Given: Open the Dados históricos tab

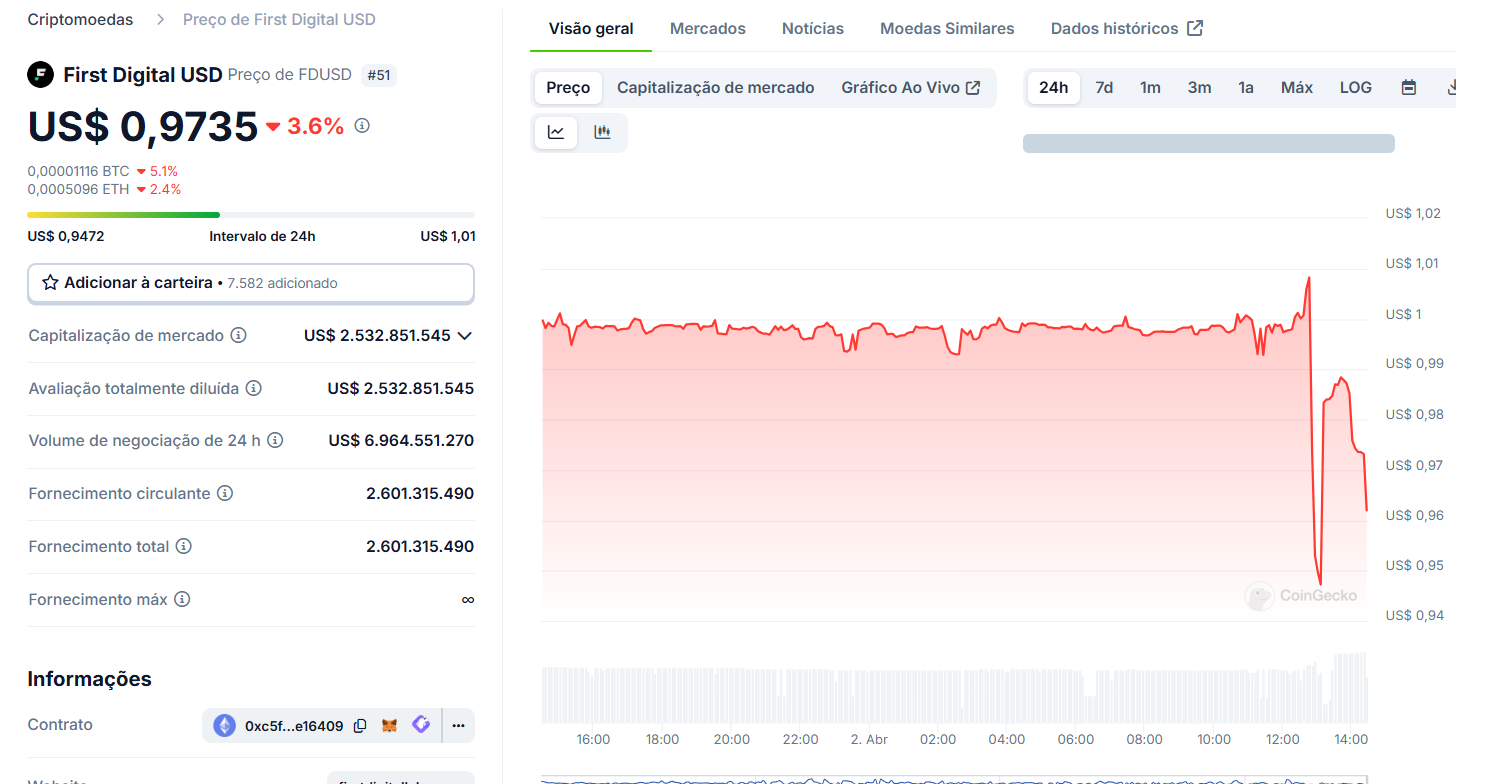Looking at the screenshot, I should (1127, 28).
